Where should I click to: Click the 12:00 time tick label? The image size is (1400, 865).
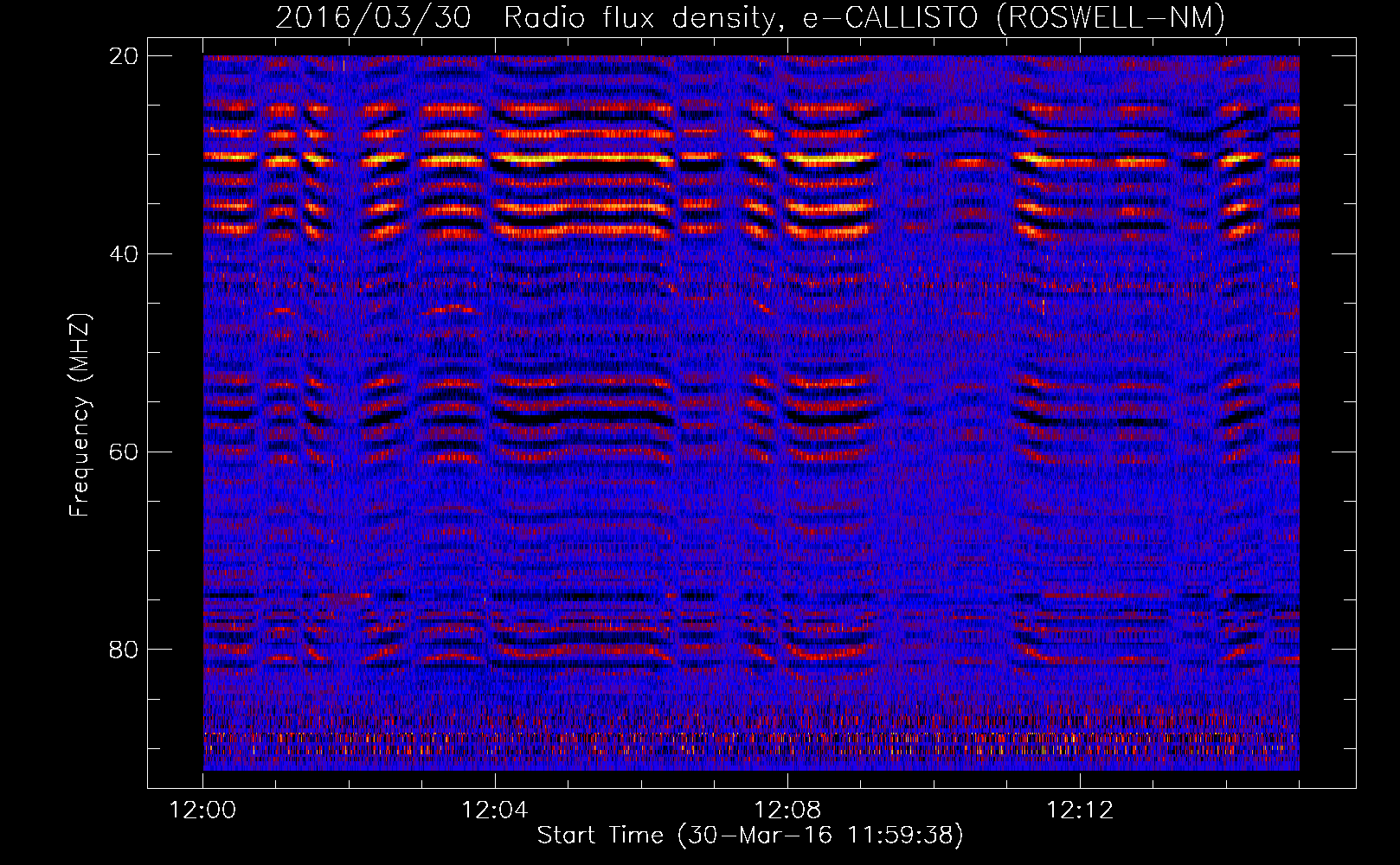coord(202,811)
